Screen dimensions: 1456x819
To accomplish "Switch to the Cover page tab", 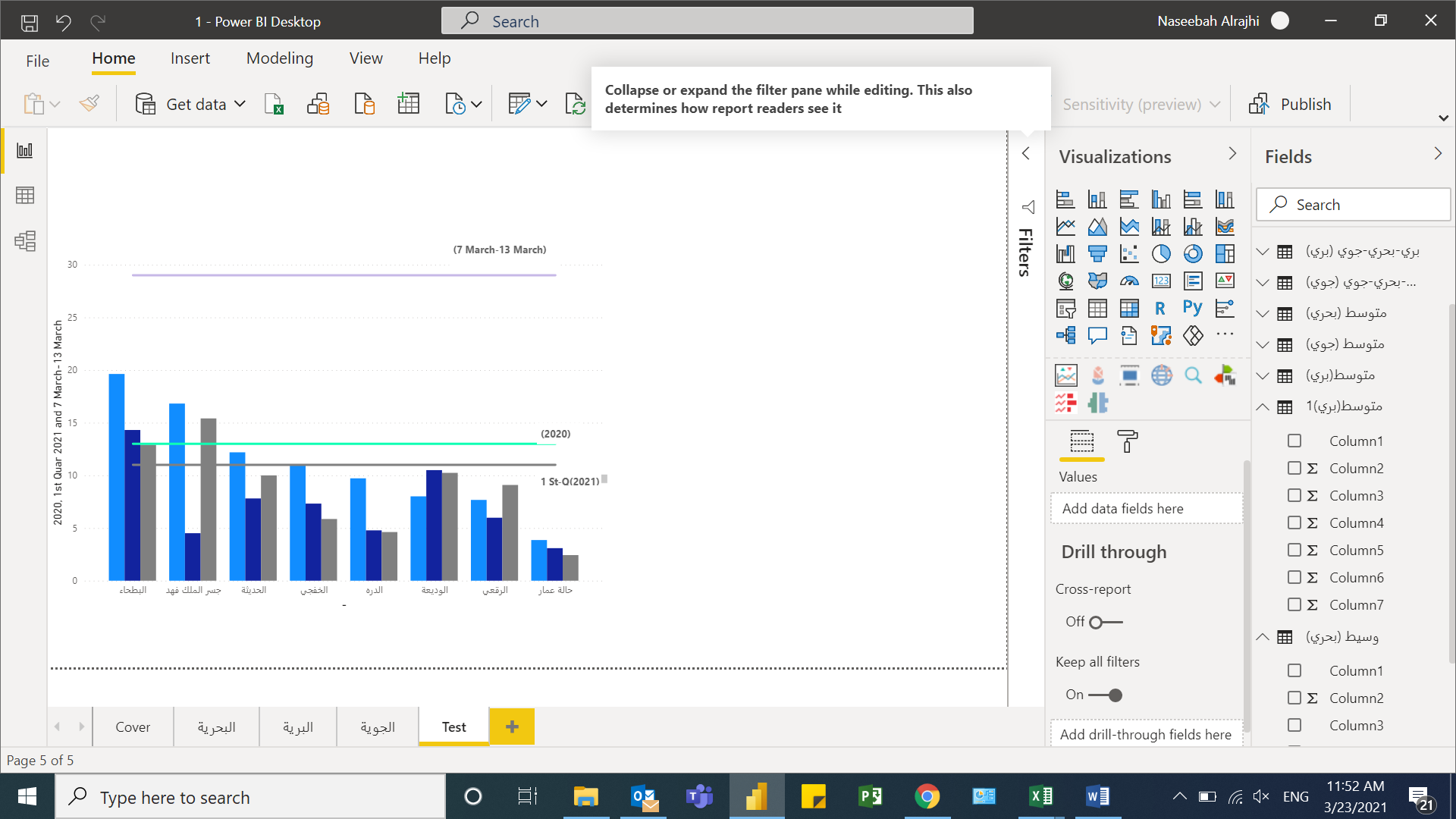I will coord(133,727).
